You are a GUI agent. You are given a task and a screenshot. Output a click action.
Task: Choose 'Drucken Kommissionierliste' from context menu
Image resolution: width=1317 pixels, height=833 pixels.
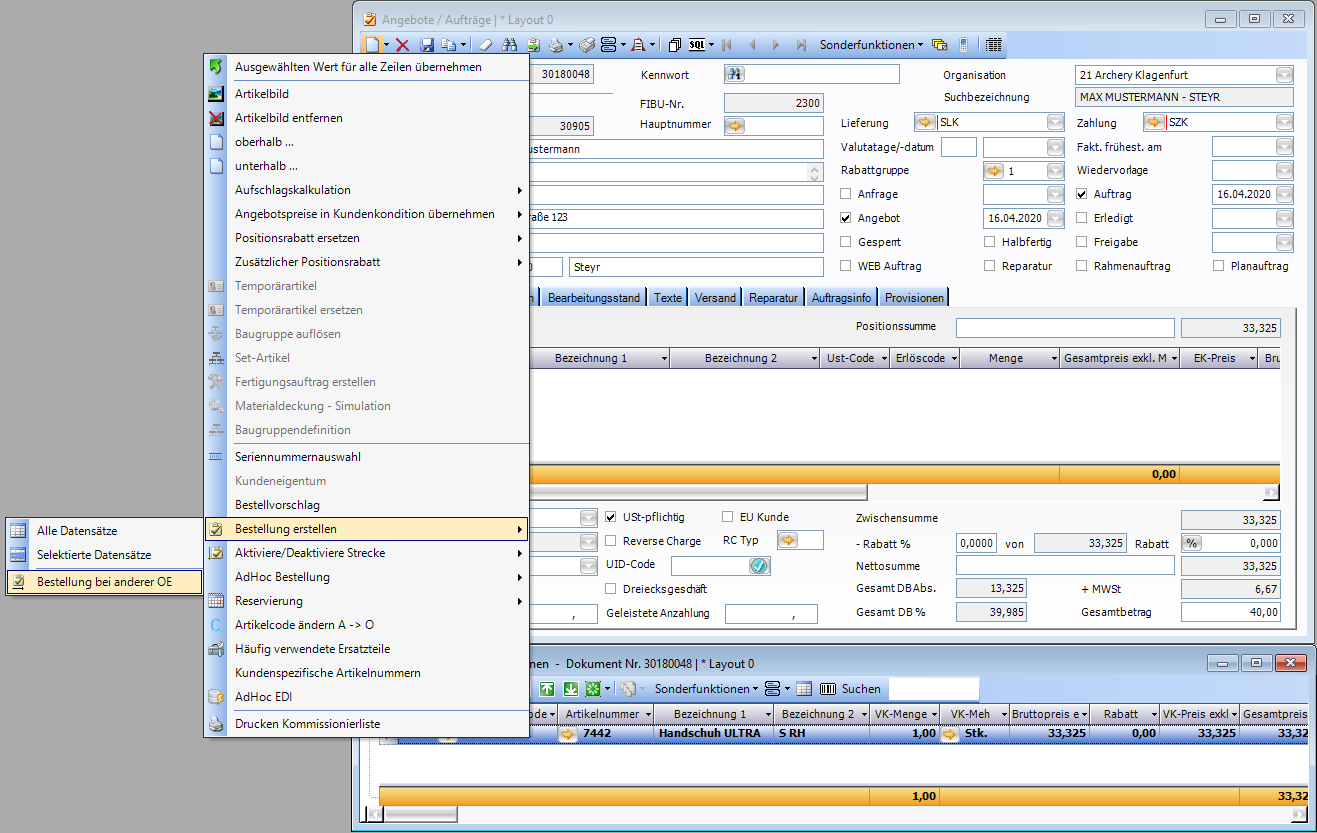307,724
